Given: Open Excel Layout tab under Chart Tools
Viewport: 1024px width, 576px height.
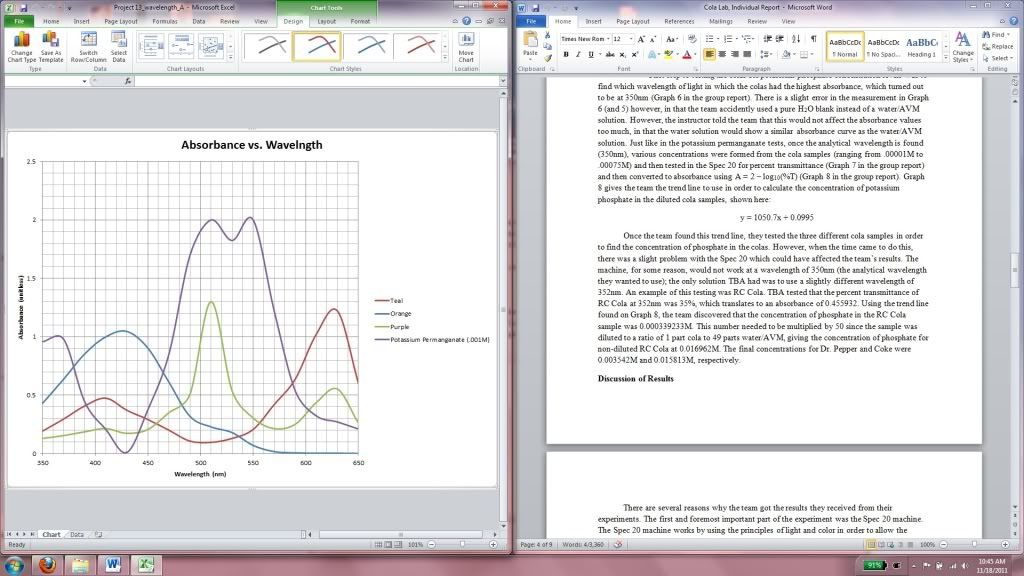Looking at the screenshot, I should click(x=327, y=21).
